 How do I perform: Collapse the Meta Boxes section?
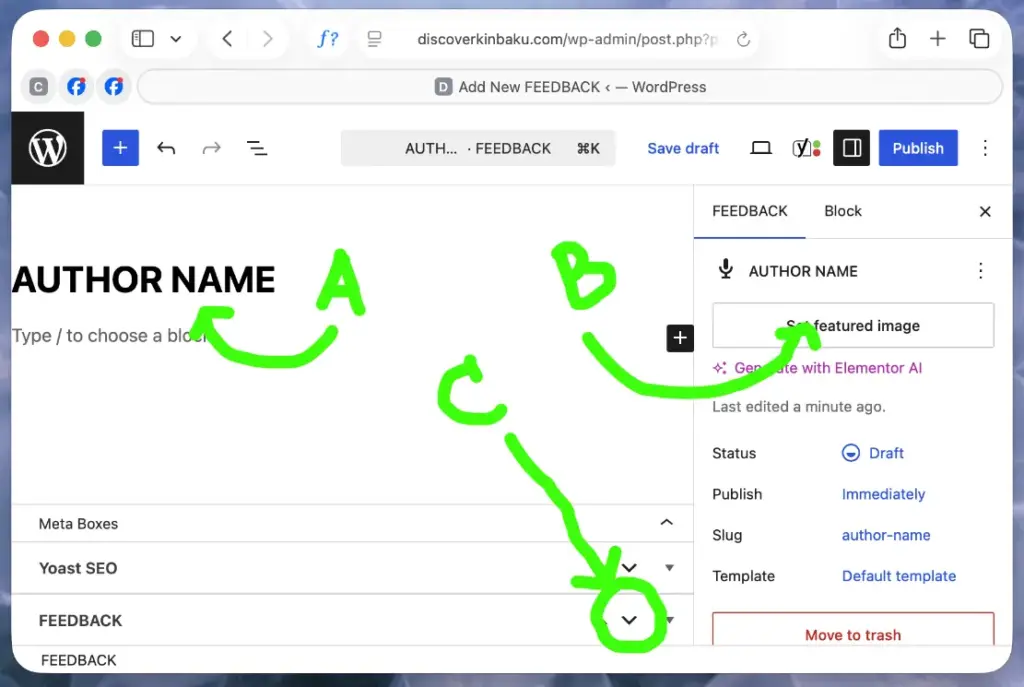(666, 522)
